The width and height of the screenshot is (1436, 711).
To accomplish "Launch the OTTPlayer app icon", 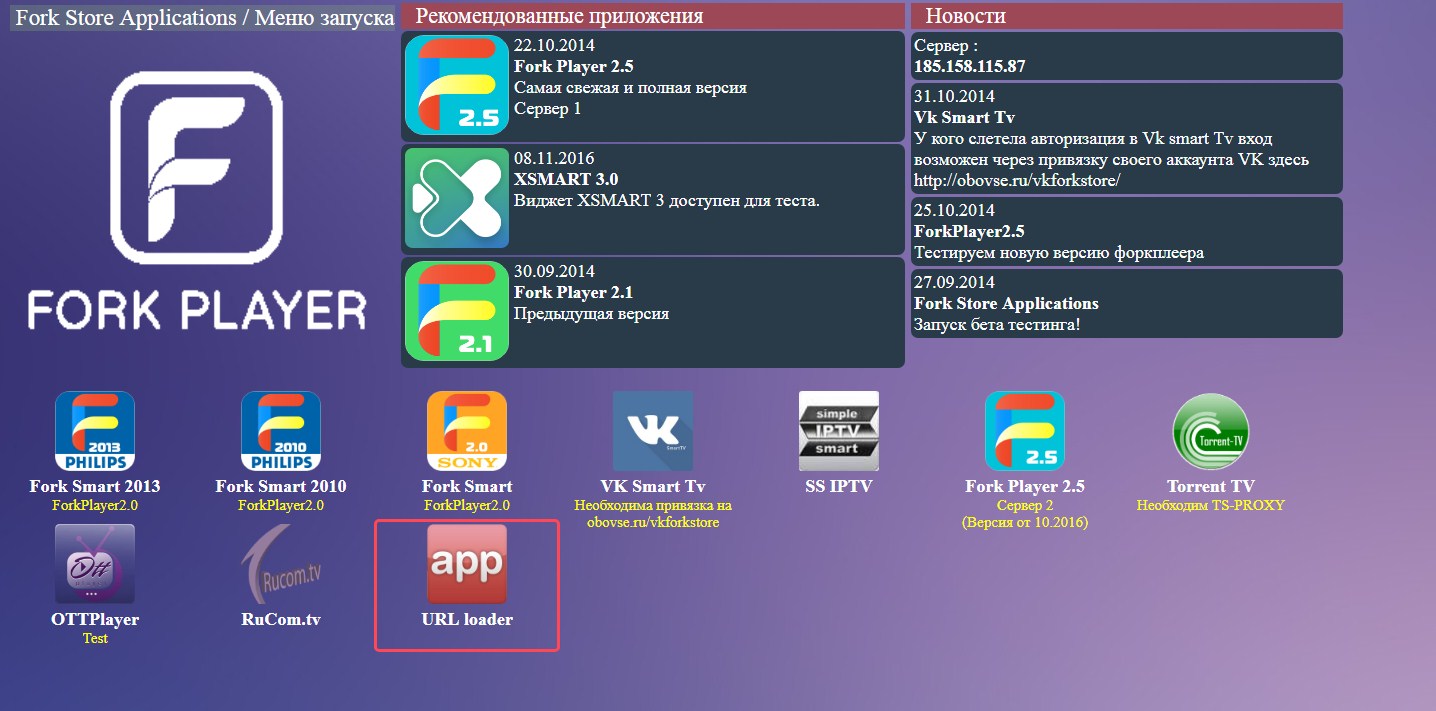I will tap(95, 564).
